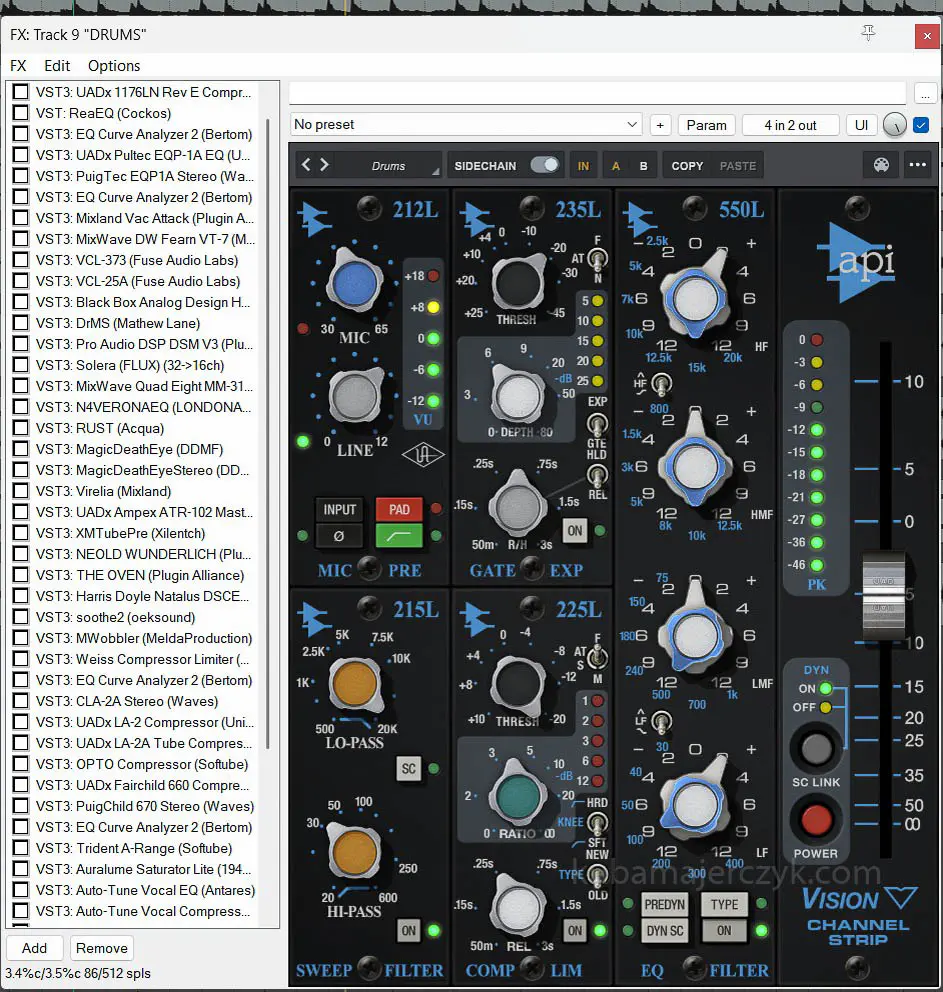Open the three-dot plugin options menu

[x=917, y=165]
